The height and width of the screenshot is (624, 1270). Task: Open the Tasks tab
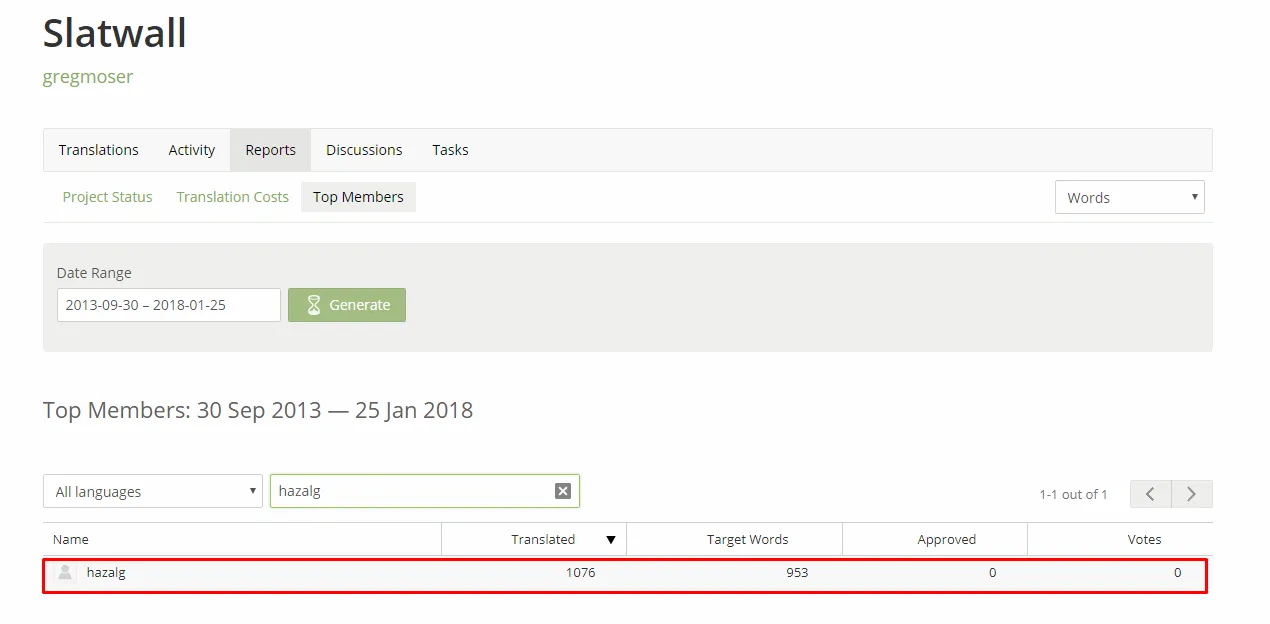pyautogui.click(x=450, y=150)
